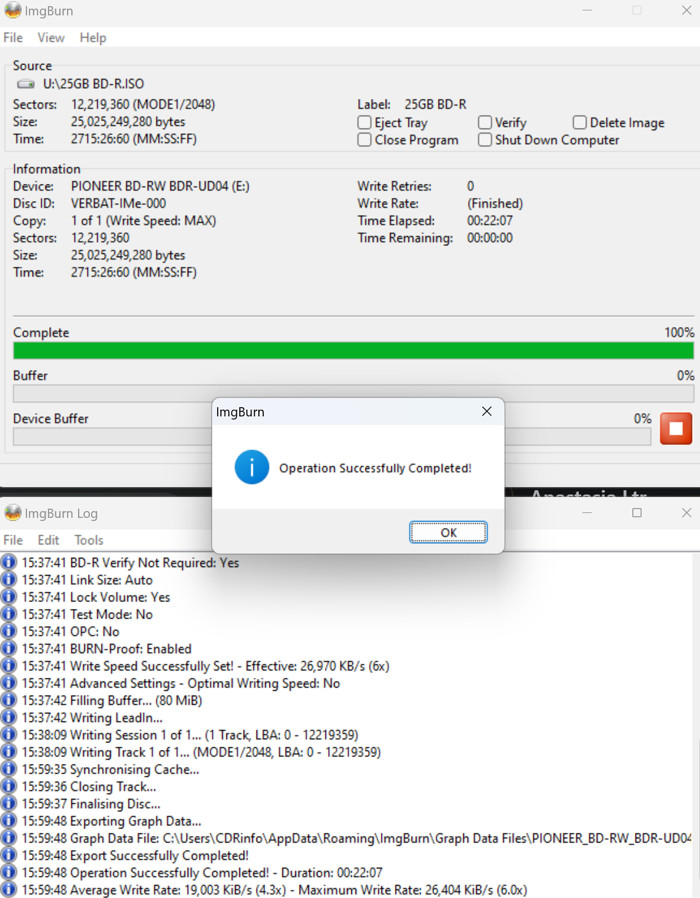The height and width of the screenshot is (898, 700).
Task: Click the green Complete progress bar
Action: tap(353, 350)
